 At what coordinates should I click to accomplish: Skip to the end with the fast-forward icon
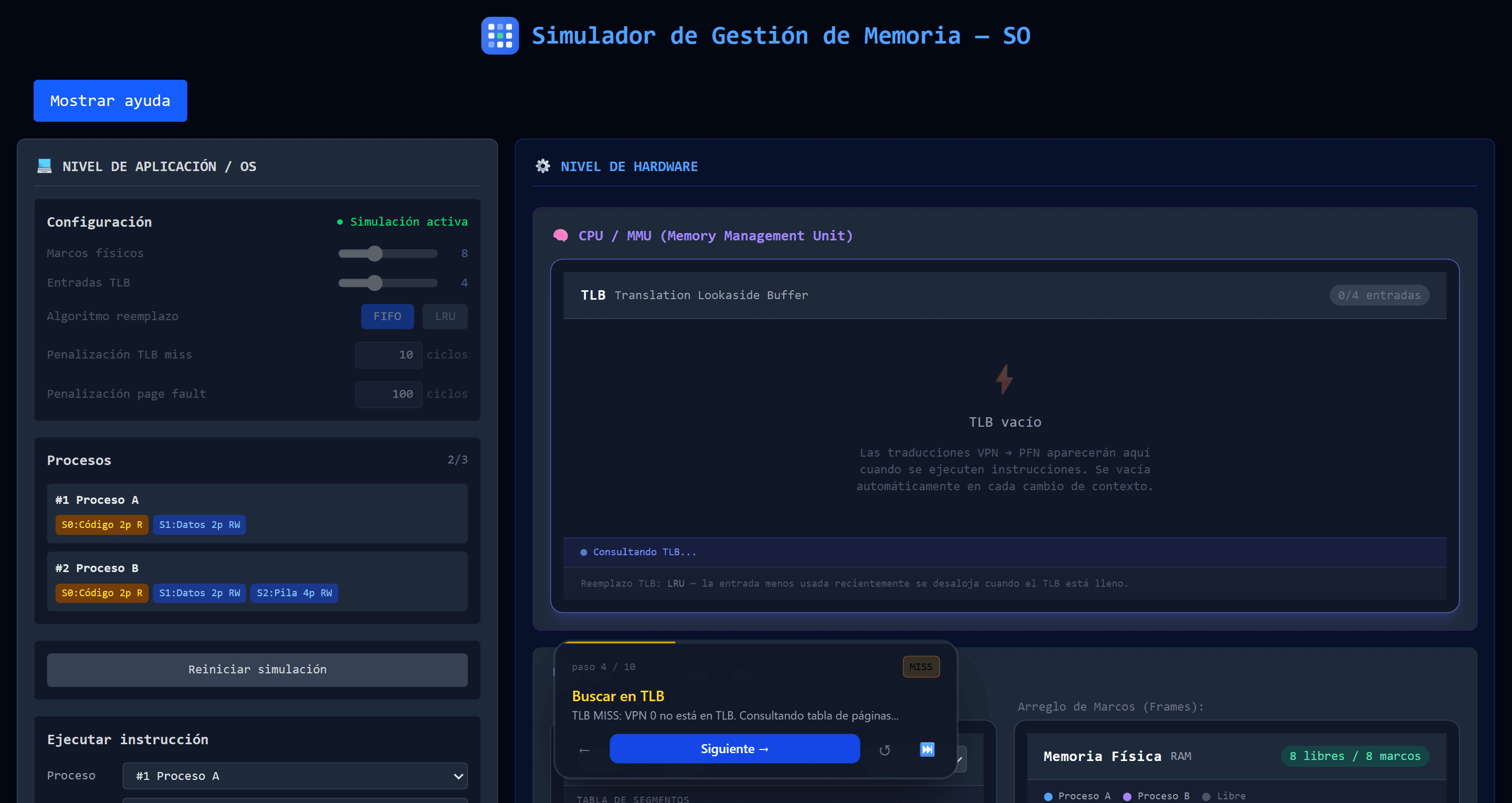pos(927,749)
